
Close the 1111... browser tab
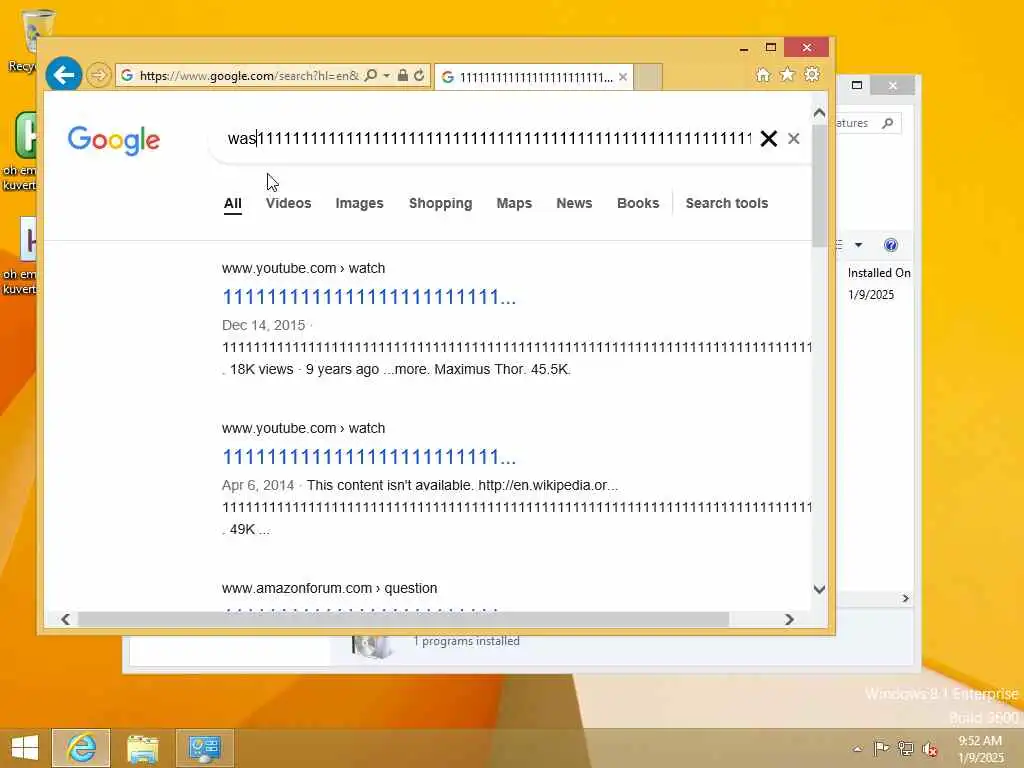pos(623,77)
